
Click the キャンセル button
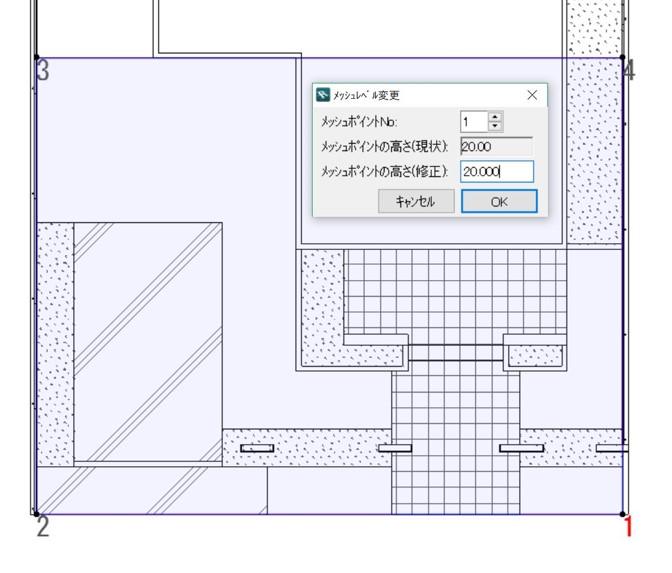click(416, 201)
